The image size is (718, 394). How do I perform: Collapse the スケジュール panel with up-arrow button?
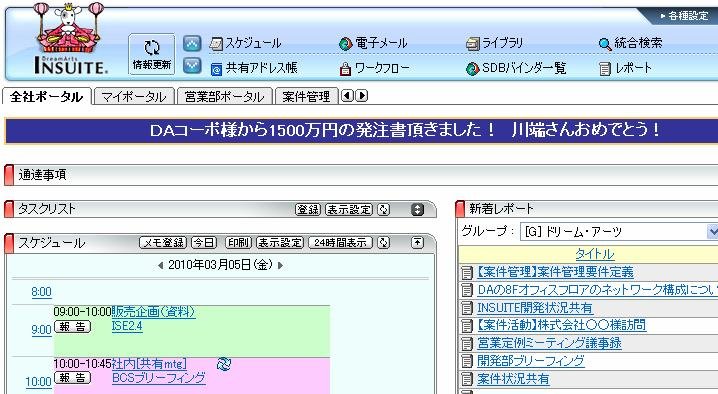point(417,242)
